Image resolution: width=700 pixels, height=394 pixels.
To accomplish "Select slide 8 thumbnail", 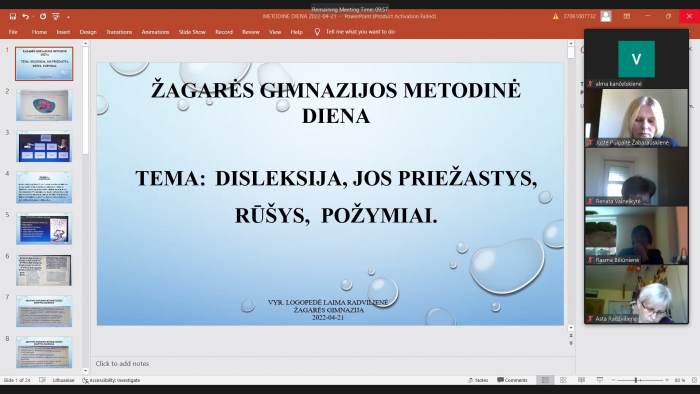I will pyautogui.click(x=44, y=352).
